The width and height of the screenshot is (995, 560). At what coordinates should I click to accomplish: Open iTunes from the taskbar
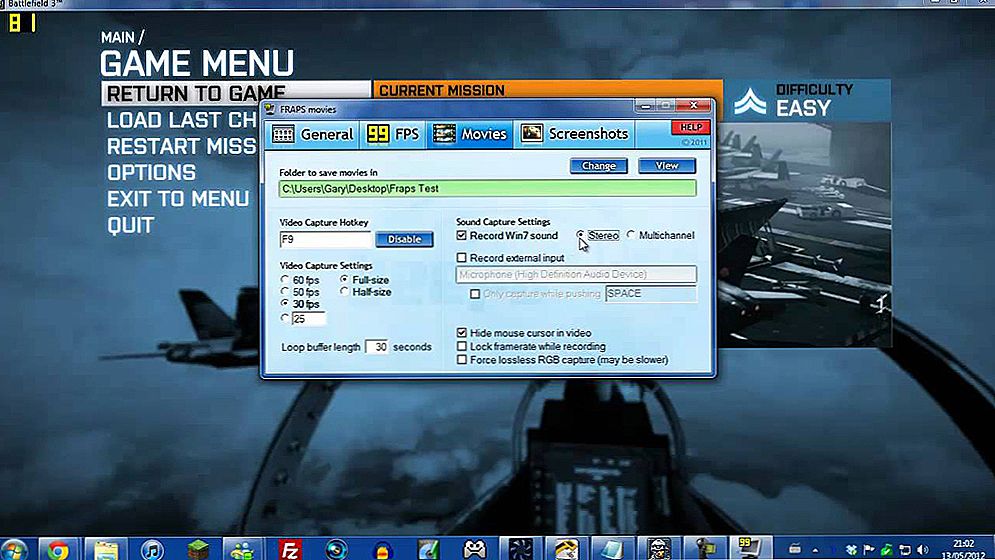click(152, 550)
